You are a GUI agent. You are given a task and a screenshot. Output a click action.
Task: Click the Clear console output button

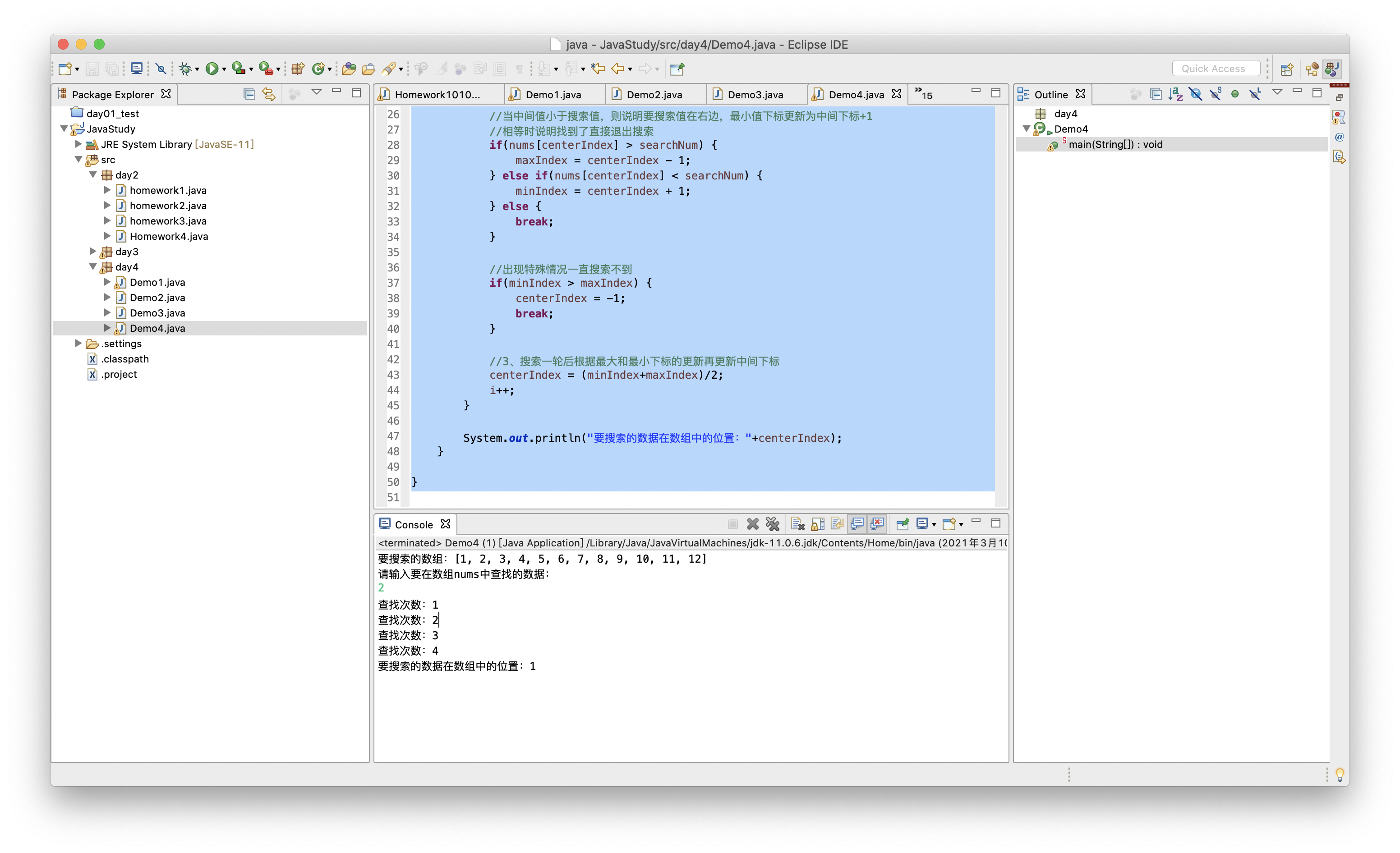click(x=796, y=523)
